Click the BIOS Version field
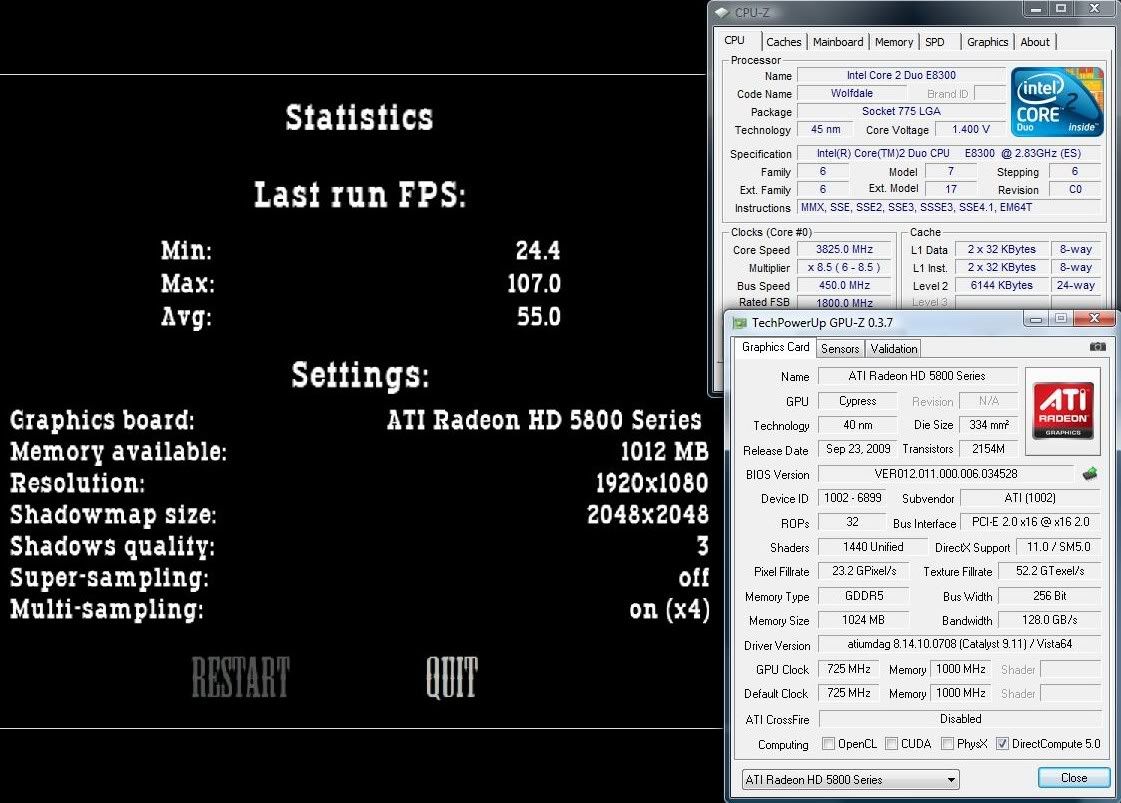1121x803 pixels. [945, 474]
